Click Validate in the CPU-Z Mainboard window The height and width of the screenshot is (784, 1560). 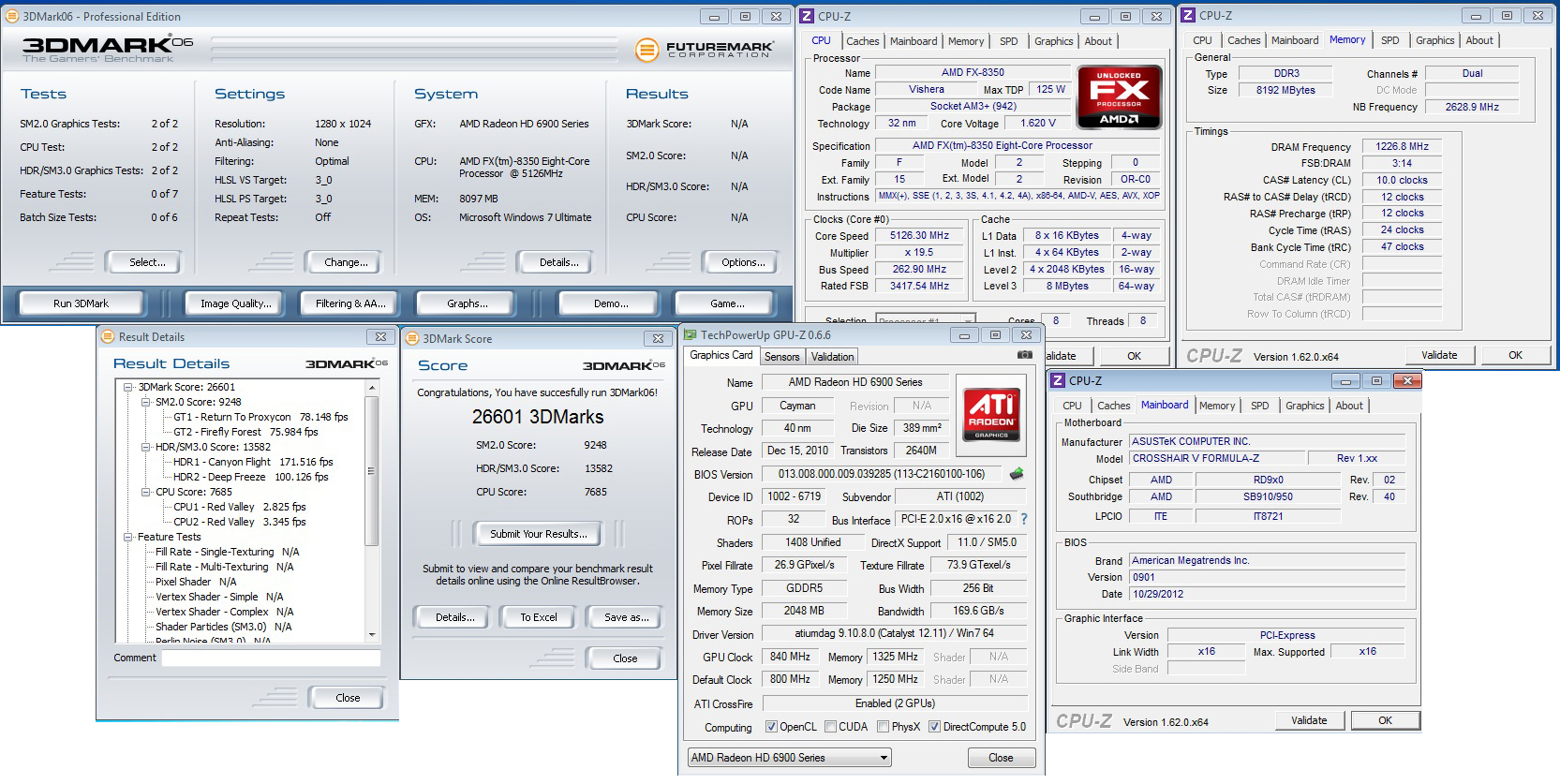1309,720
